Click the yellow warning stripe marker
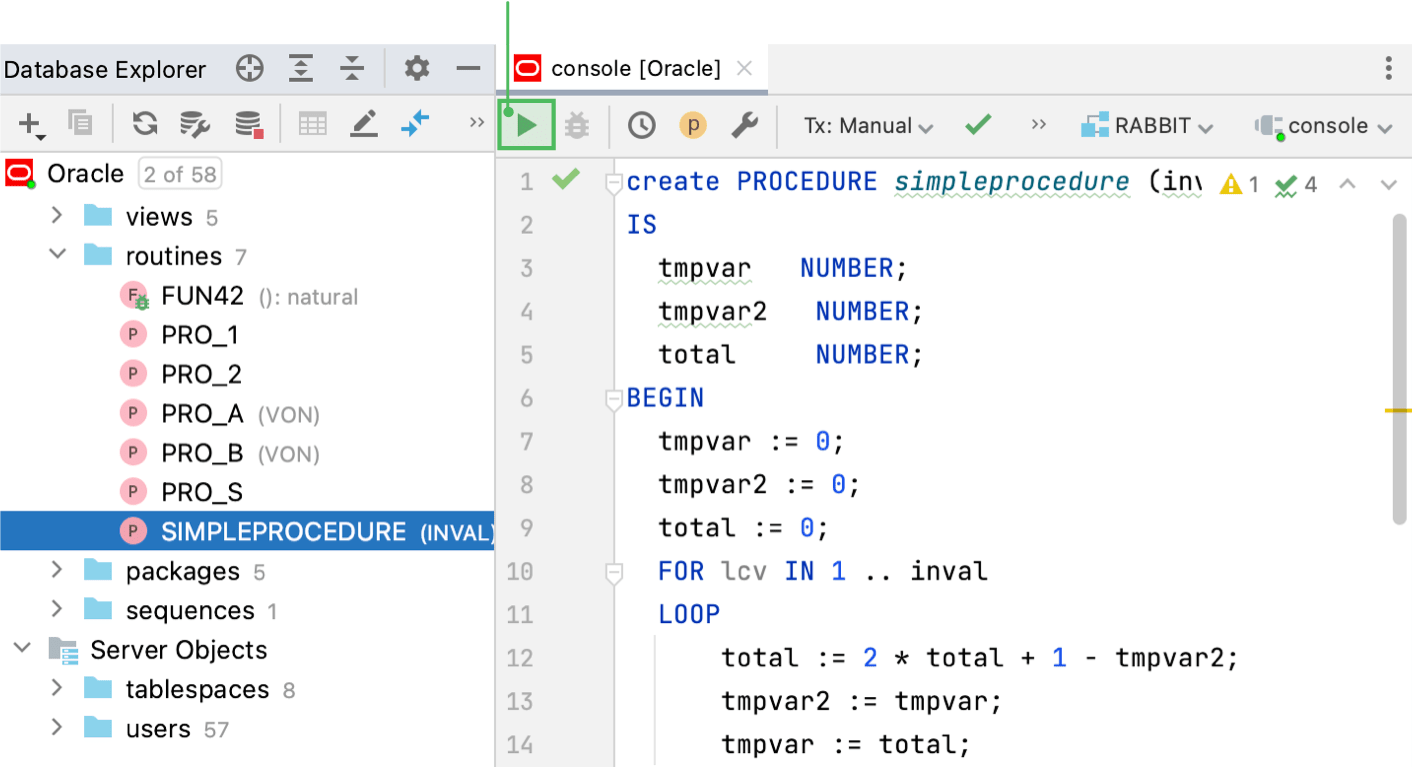This screenshot has width=1412, height=767. click(x=1398, y=410)
